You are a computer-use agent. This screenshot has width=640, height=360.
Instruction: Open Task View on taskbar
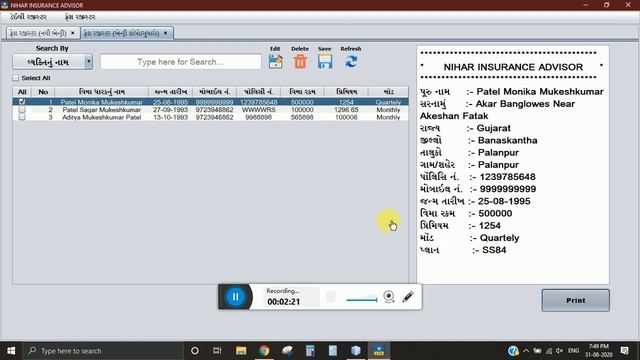click(217, 351)
